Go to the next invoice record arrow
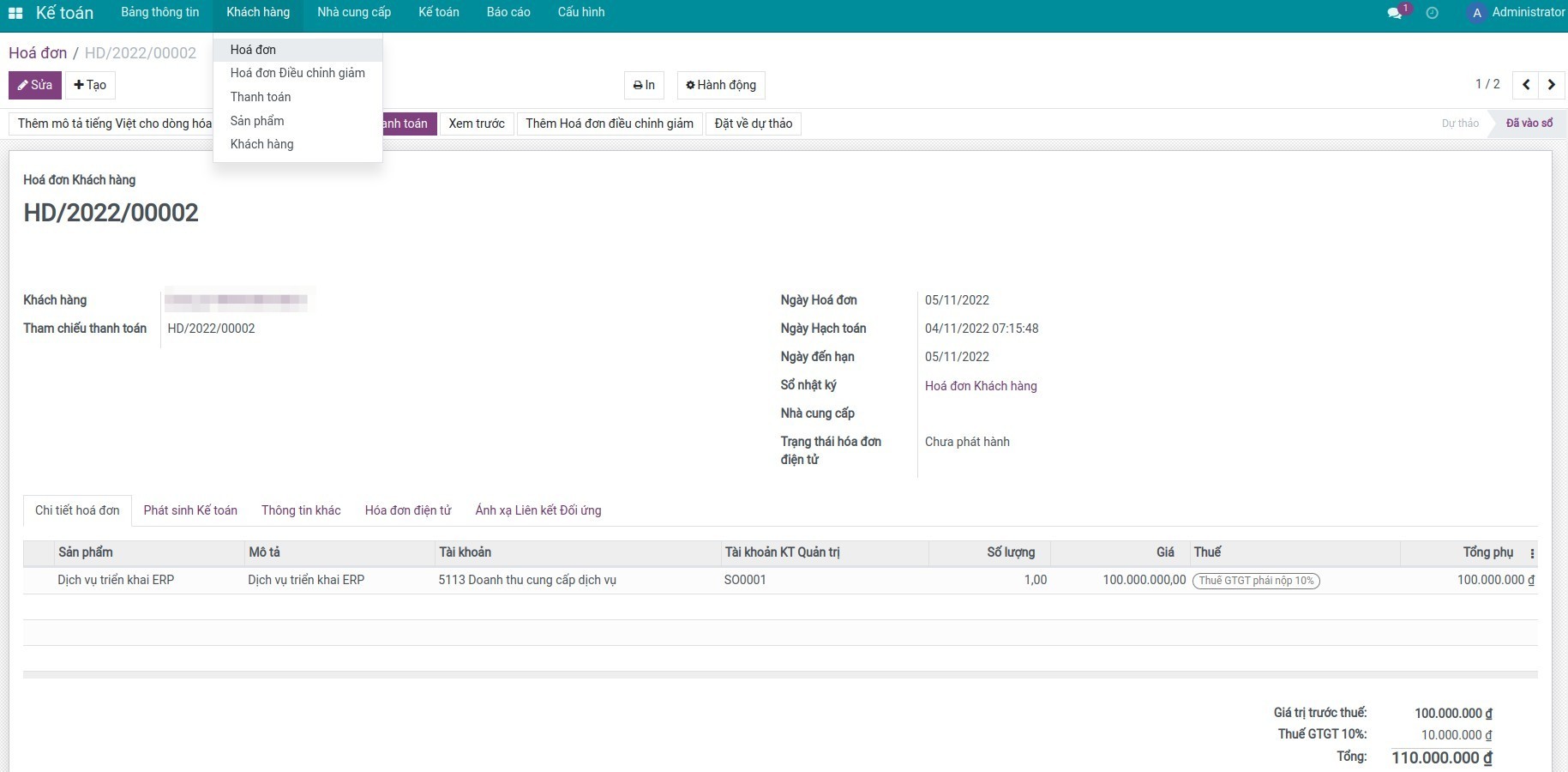Viewport: 1568px width, 772px height. pyautogui.click(x=1552, y=85)
